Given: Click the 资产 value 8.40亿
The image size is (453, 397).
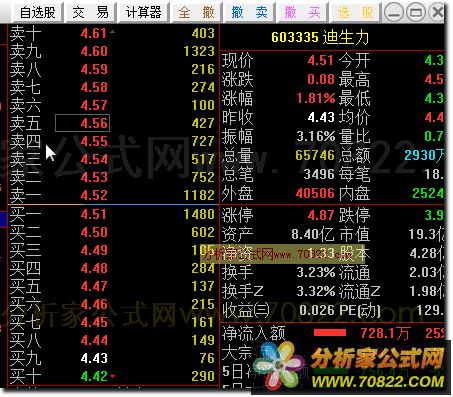Looking at the screenshot, I should 313,234.
